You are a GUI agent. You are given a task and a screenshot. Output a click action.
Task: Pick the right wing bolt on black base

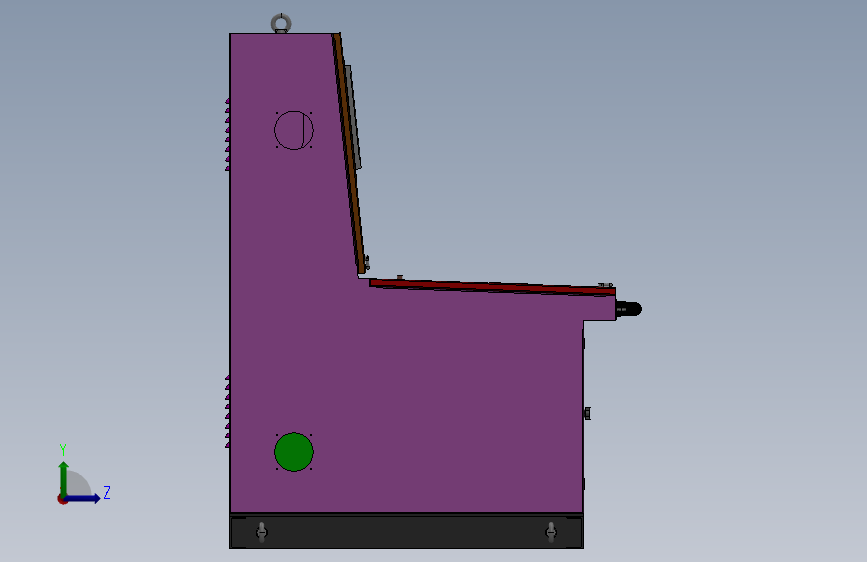[x=551, y=532]
